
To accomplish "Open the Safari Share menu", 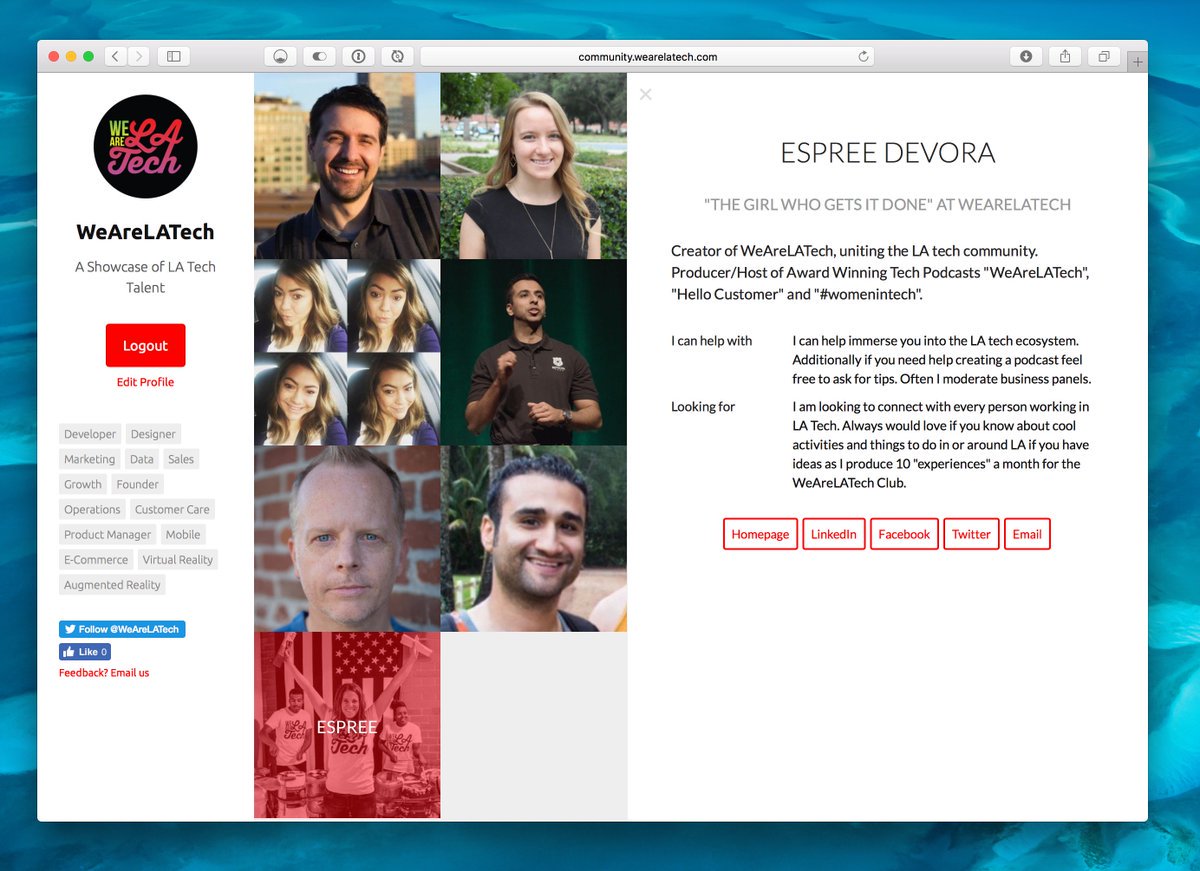I will [1065, 57].
